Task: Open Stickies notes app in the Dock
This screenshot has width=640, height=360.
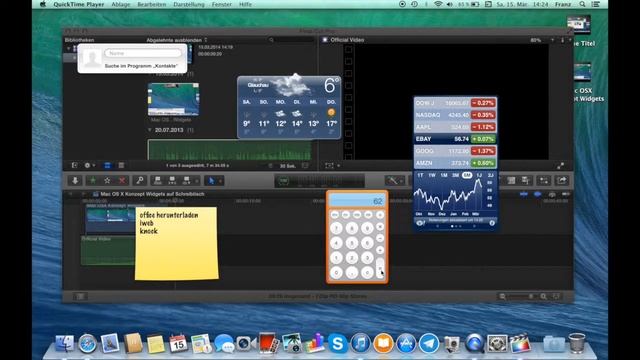Action: [156, 344]
